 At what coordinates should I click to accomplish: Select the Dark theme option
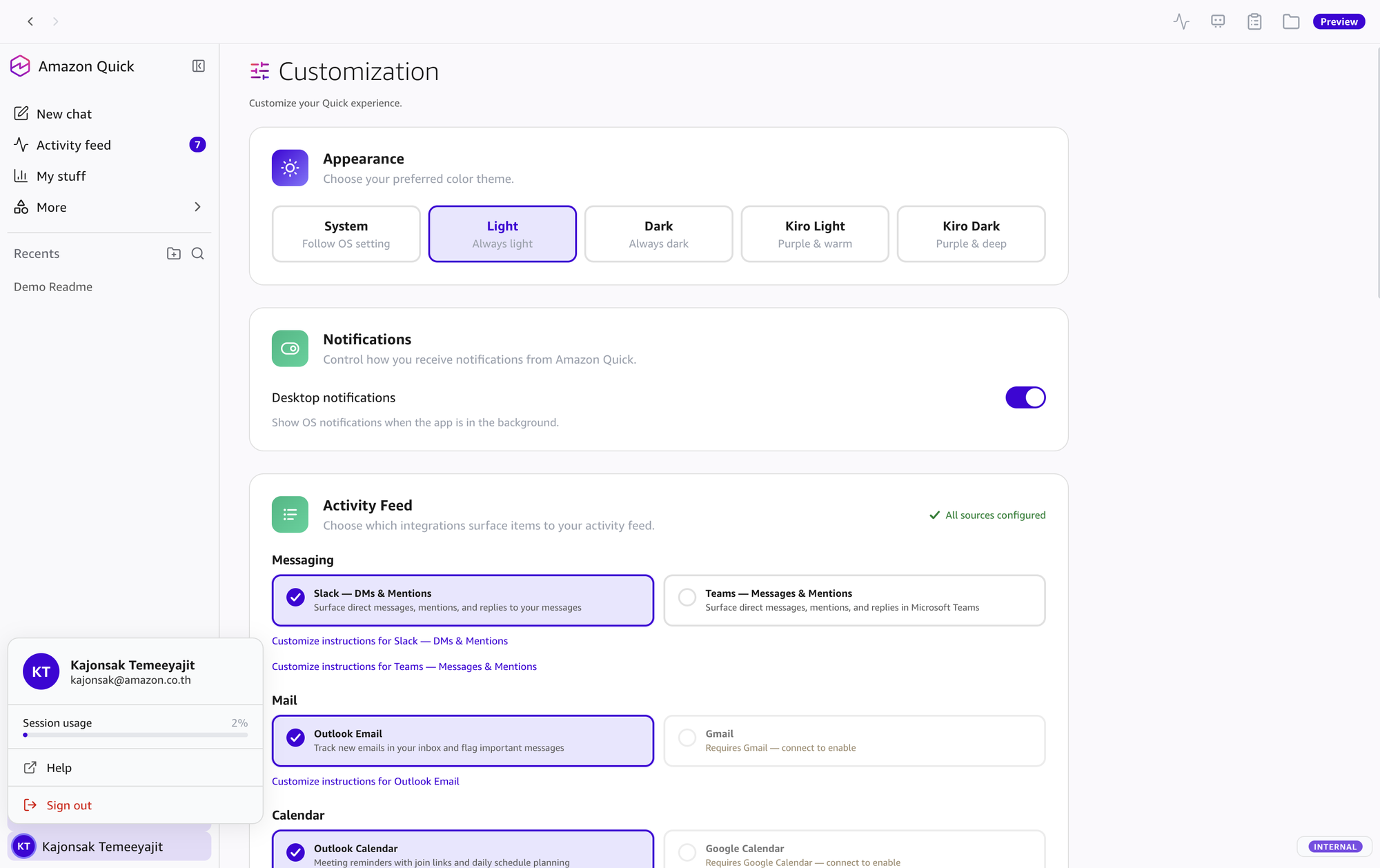658,234
